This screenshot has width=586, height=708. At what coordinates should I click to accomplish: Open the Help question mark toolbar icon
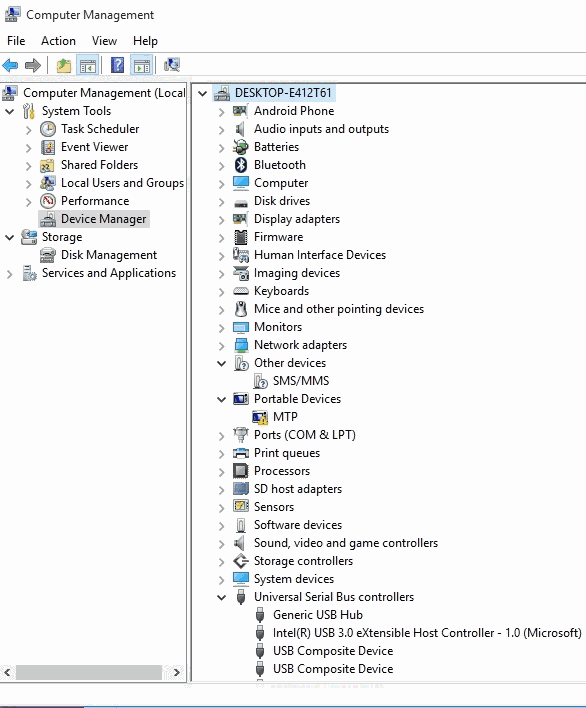(x=117, y=65)
